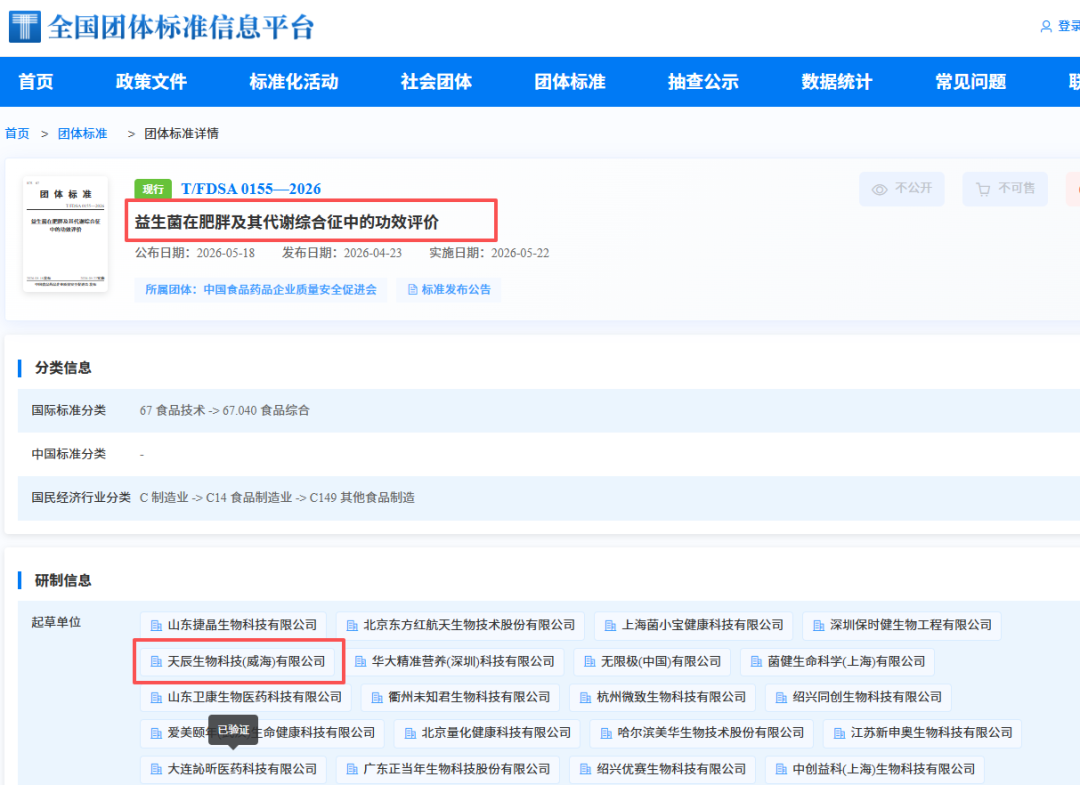Click the platform logo icon at top left
Screen dimensions: 1080x785
[25, 27]
